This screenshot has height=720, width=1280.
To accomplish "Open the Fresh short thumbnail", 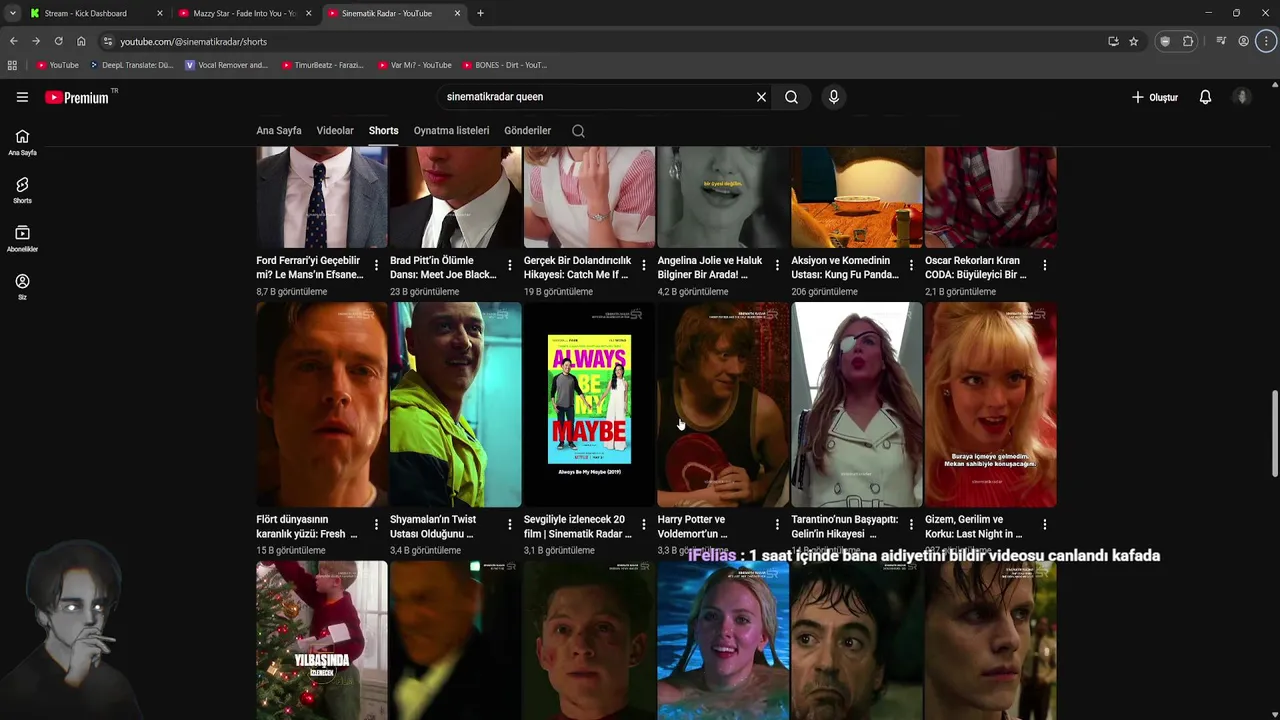I will (x=321, y=405).
